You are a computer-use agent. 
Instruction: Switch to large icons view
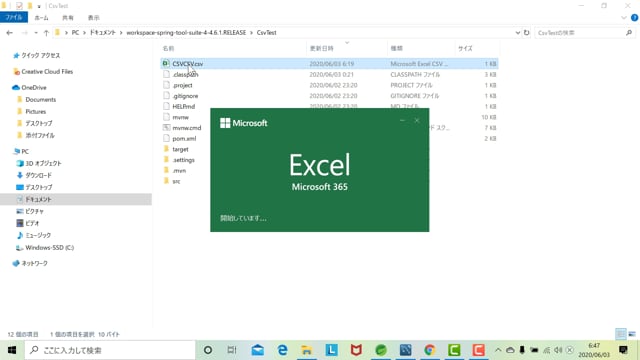coord(632,334)
